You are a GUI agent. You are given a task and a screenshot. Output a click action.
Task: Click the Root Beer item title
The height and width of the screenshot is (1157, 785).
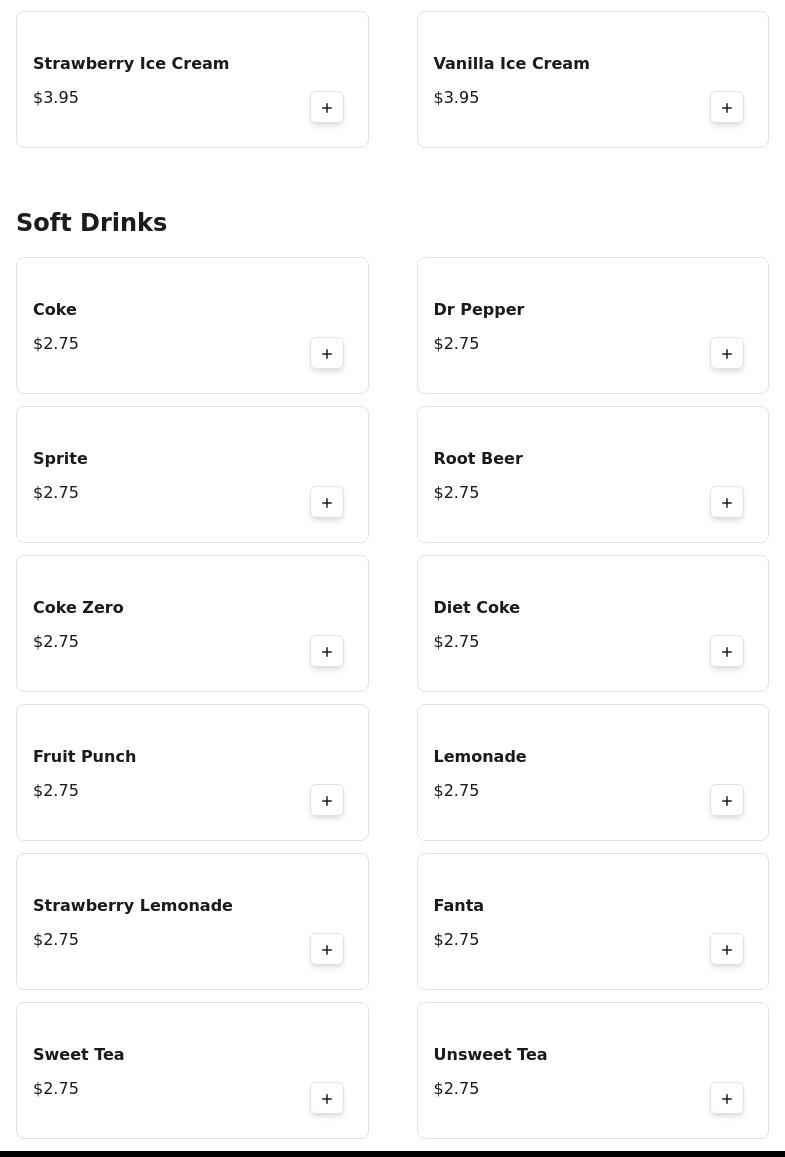[x=478, y=458]
